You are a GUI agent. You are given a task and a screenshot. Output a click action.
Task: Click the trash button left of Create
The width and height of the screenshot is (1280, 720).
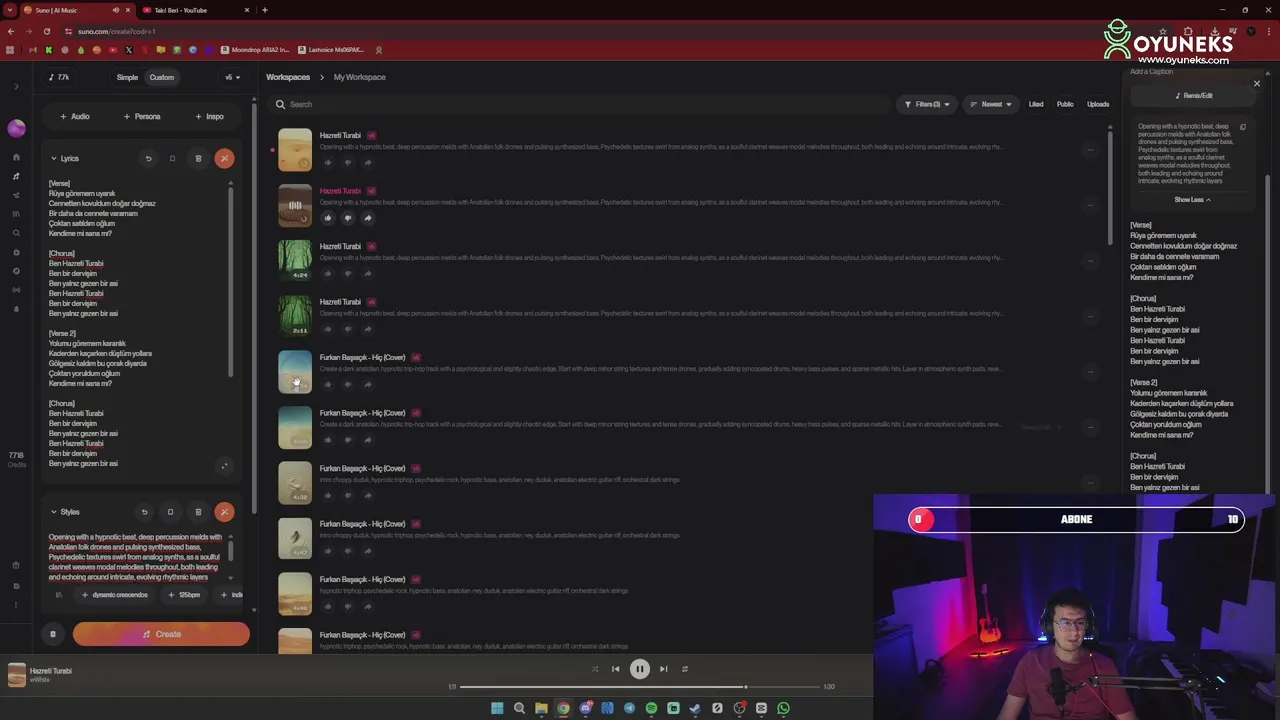(53, 634)
